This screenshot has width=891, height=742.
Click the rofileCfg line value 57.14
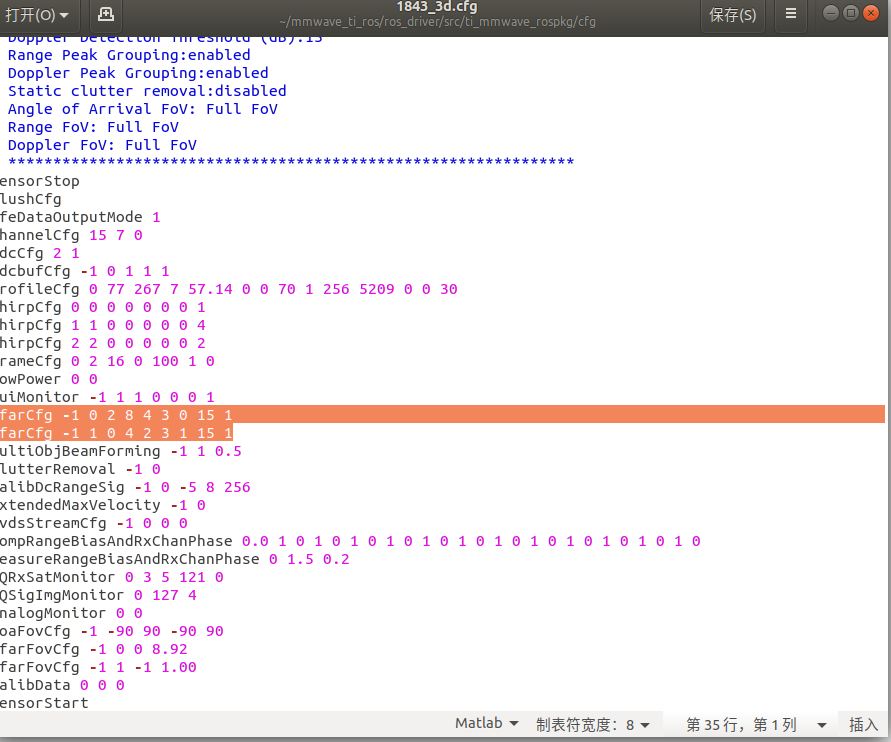pos(210,289)
